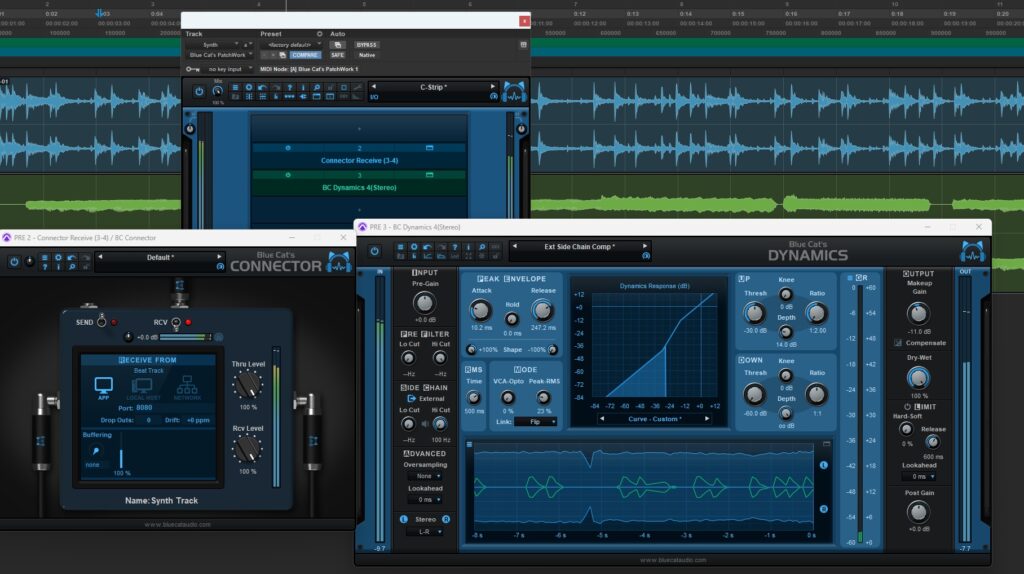Select LOCAL HOST as receive source
1024x574 pixels.
pos(142,389)
